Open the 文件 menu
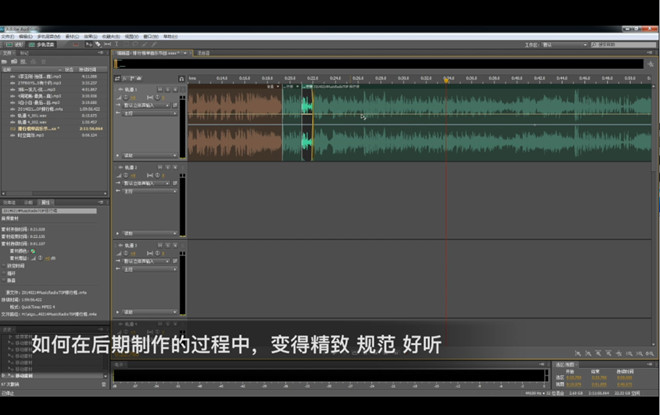660x415 pixels. pyautogui.click(x=11, y=36)
